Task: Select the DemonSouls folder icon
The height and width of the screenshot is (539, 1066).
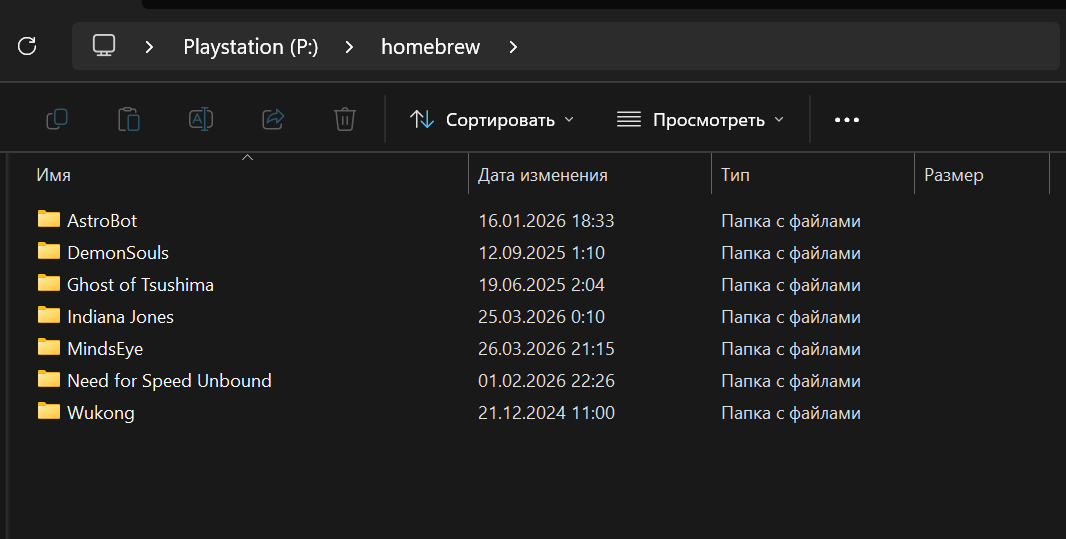Action: click(x=48, y=251)
